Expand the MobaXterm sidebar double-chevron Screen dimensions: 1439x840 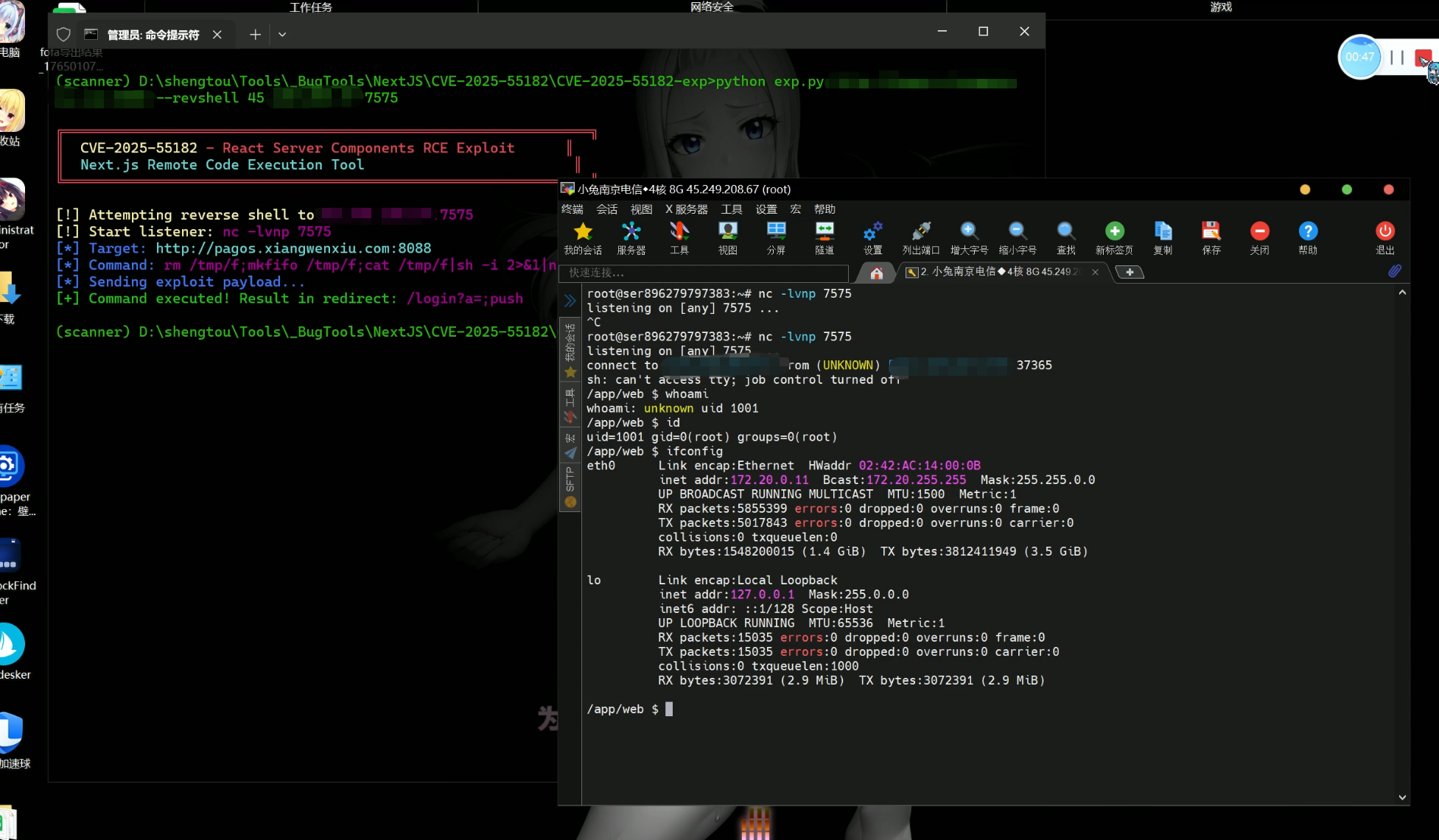[x=570, y=301]
